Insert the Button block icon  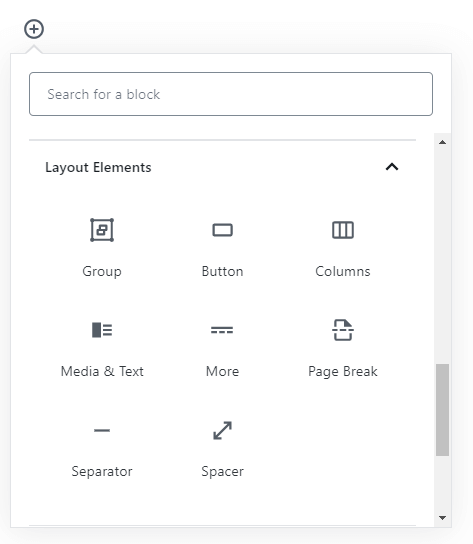222,230
